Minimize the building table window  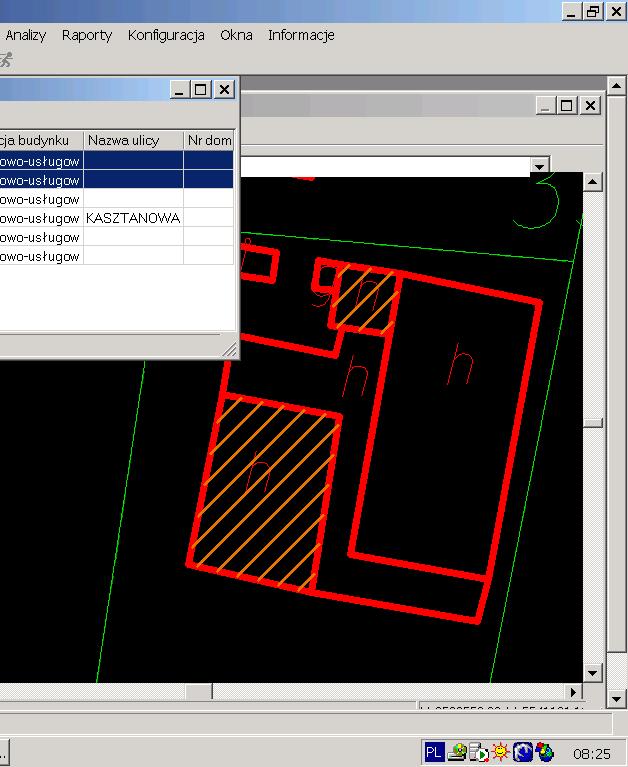coord(179,90)
